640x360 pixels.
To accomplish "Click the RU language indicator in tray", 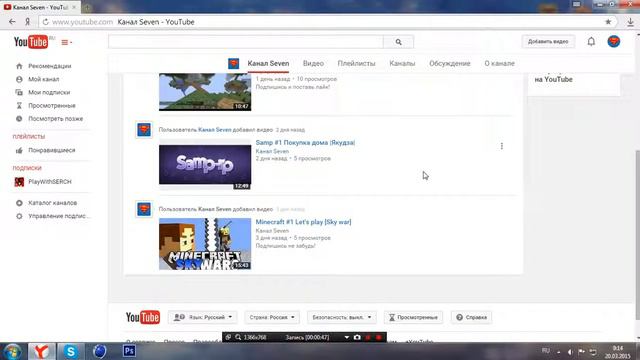I will tap(546, 351).
